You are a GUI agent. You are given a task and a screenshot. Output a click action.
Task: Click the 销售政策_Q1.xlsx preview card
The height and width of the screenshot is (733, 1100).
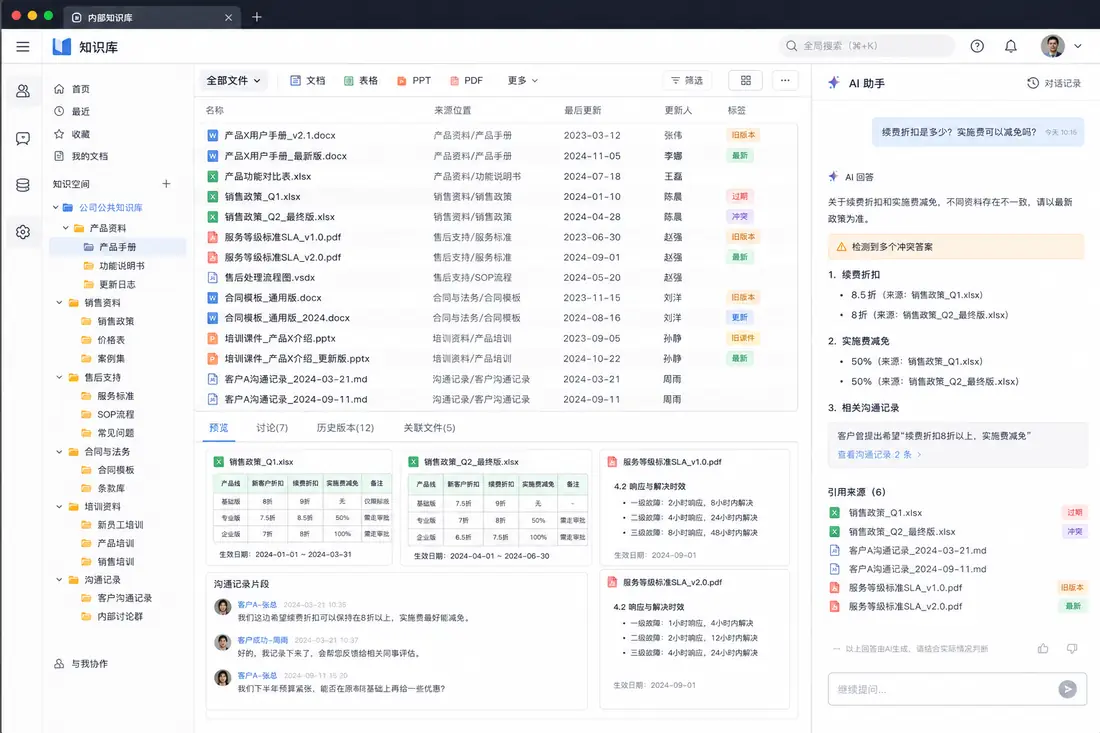[x=300, y=507]
